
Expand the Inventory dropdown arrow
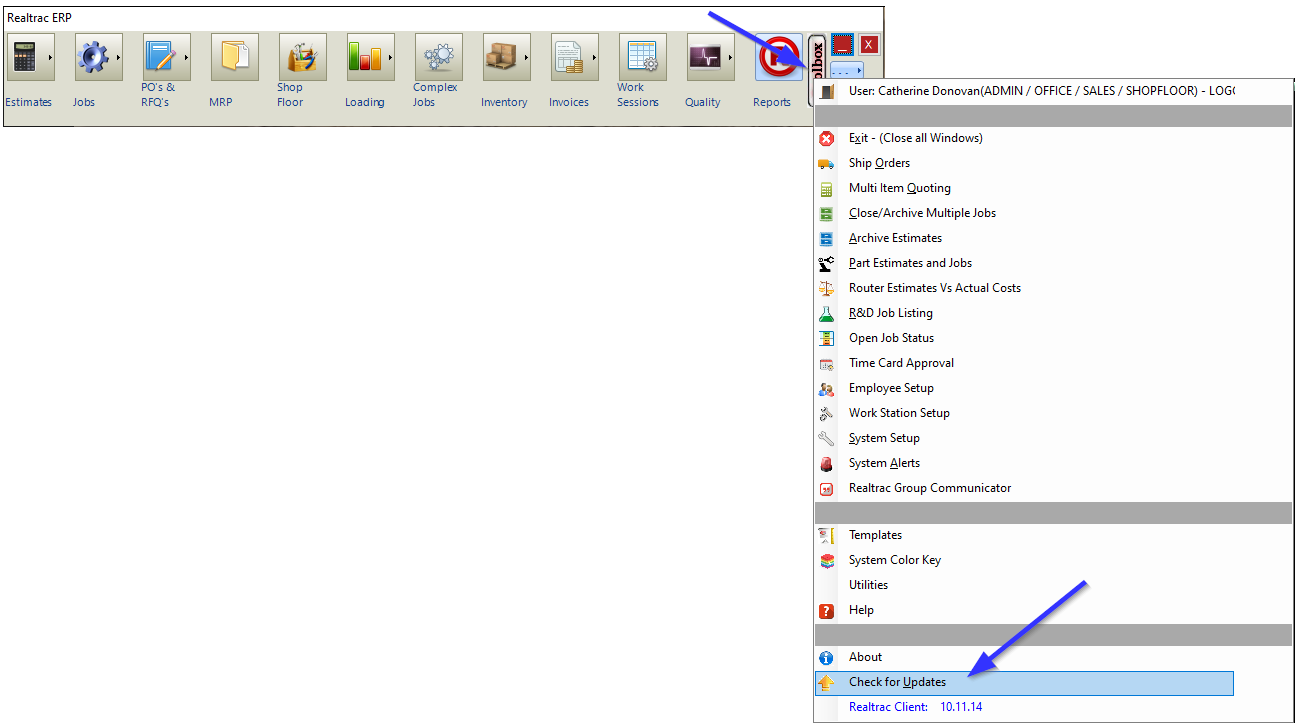click(x=524, y=57)
